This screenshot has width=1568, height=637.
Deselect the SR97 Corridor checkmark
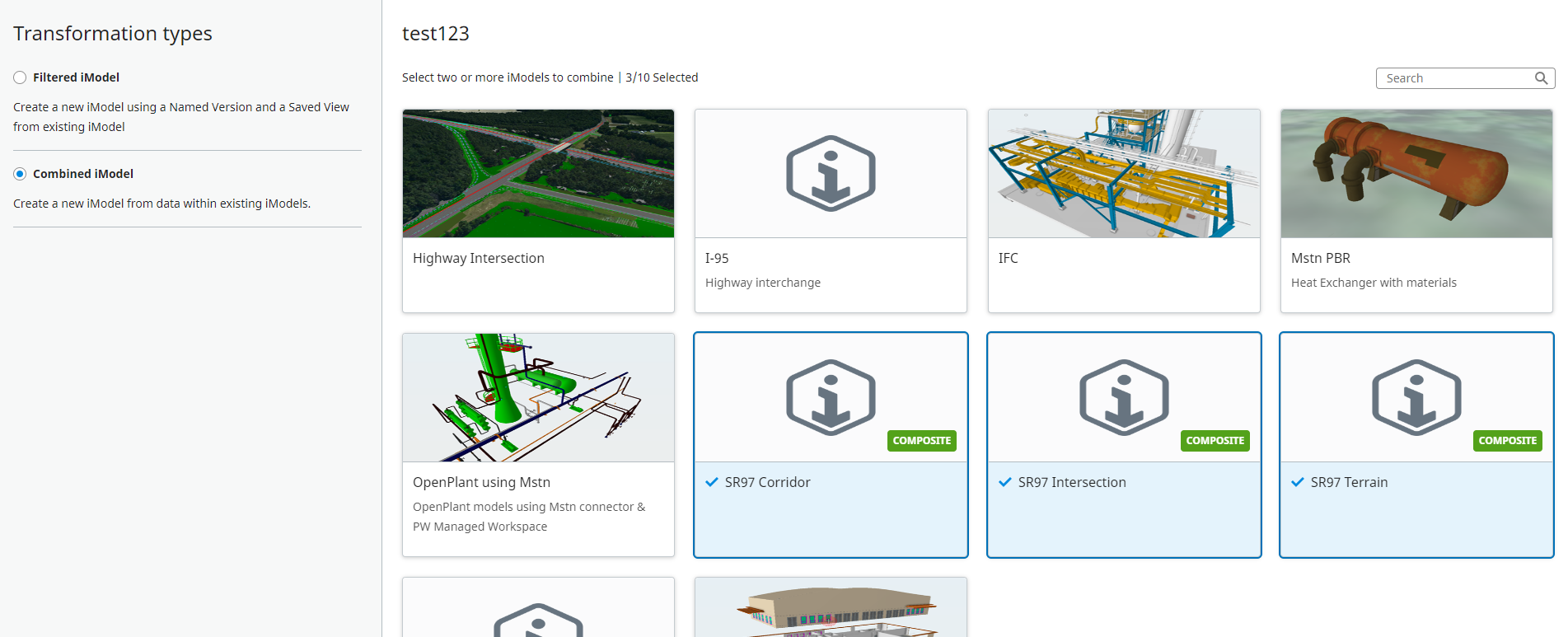(712, 482)
